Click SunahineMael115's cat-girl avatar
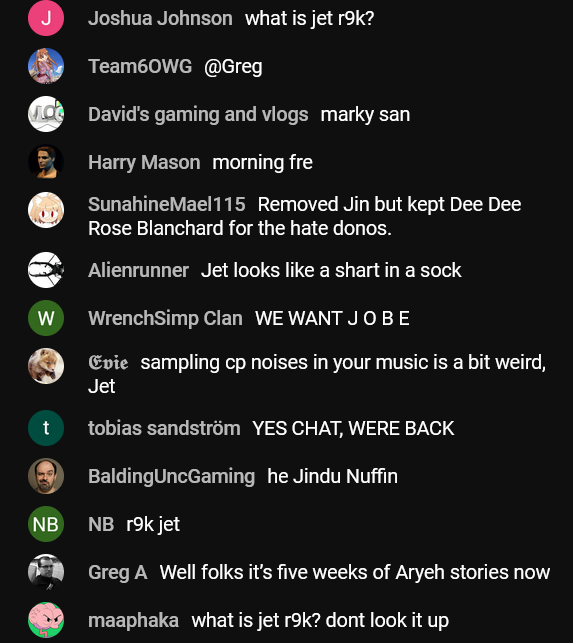The height and width of the screenshot is (643, 573). tap(46, 210)
